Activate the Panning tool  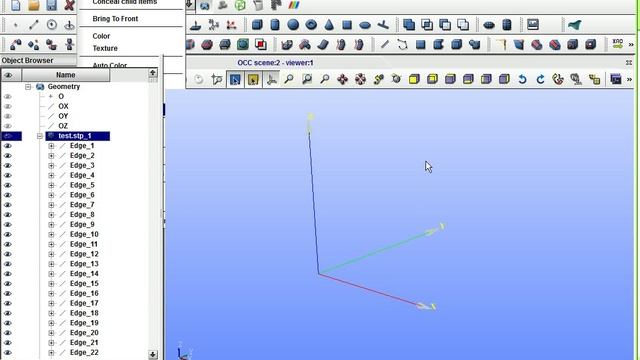click(343, 79)
